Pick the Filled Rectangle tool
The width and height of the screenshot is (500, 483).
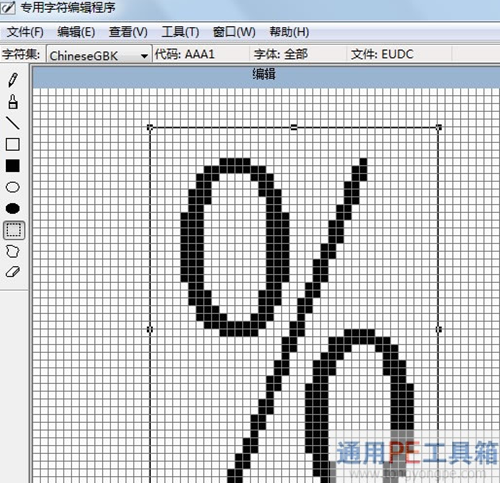click(x=13, y=166)
